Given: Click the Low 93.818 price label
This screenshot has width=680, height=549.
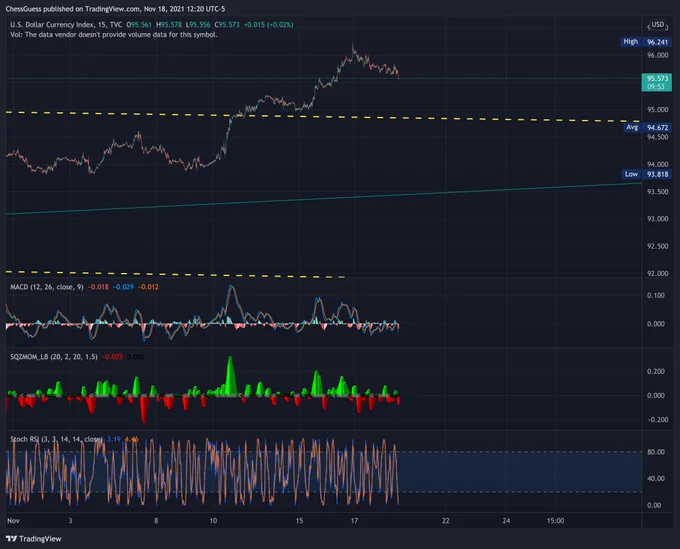Looking at the screenshot, I should [x=646, y=174].
